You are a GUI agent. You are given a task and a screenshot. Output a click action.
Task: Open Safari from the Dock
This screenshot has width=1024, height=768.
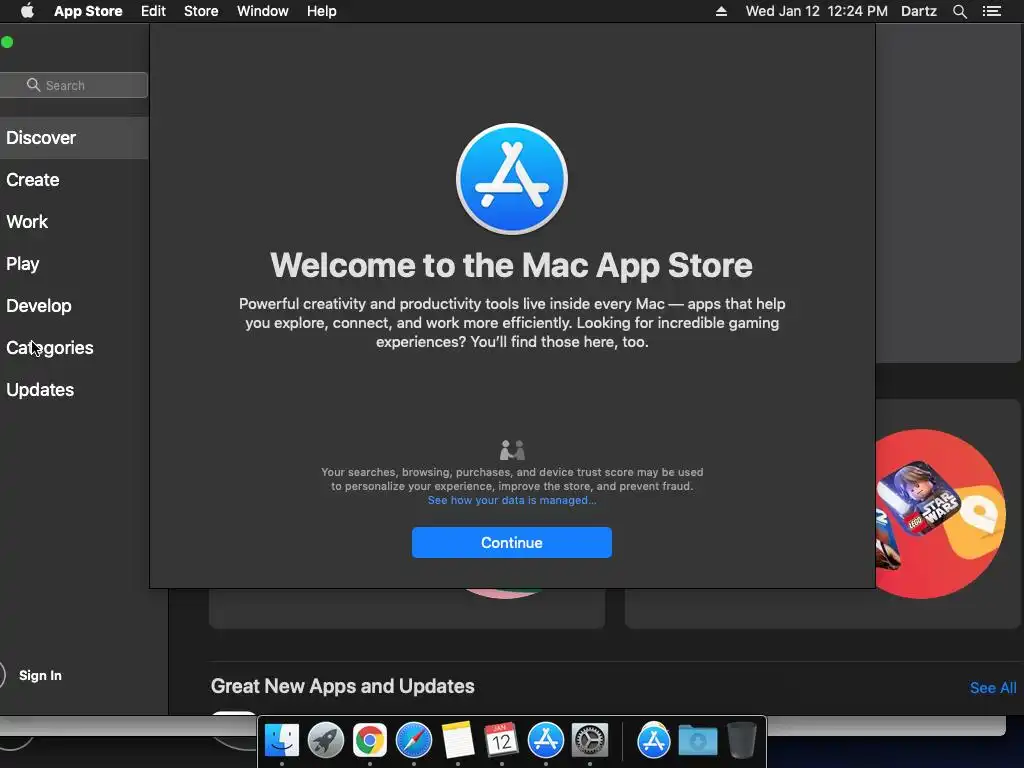tap(413, 741)
